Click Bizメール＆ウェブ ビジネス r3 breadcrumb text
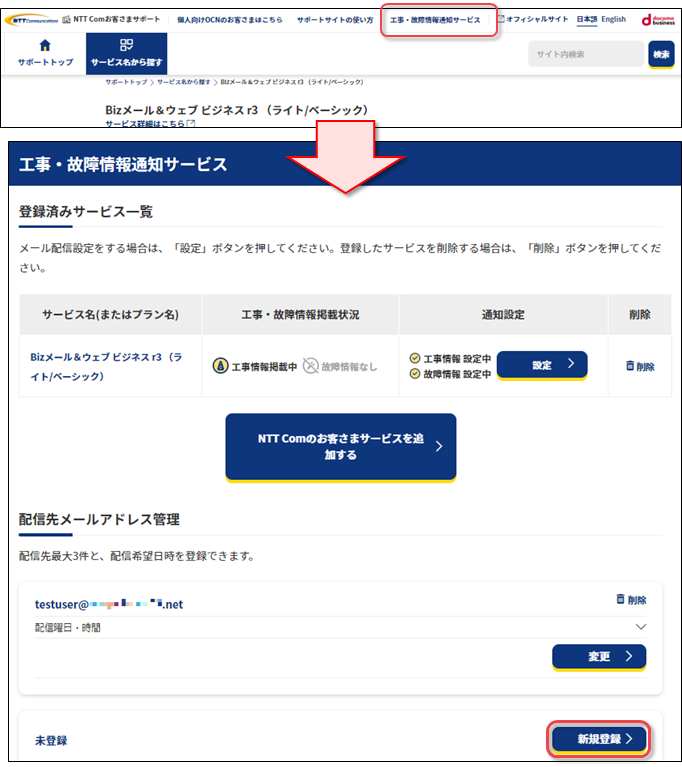 [x=292, y=82]
